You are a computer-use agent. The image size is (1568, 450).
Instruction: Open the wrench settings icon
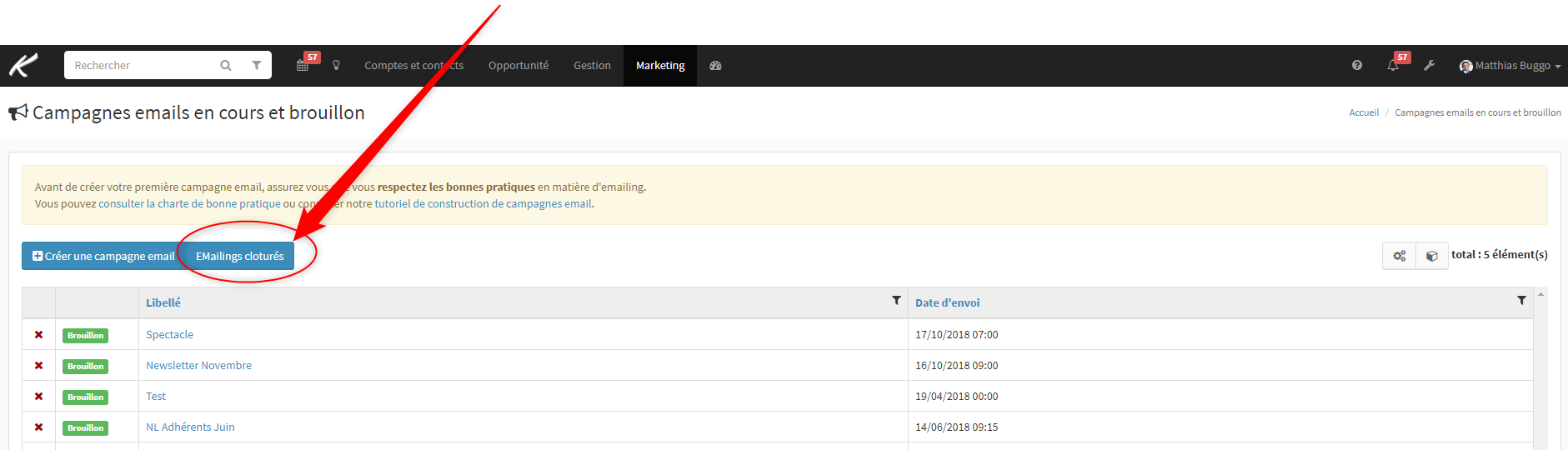coord(1429,65)
